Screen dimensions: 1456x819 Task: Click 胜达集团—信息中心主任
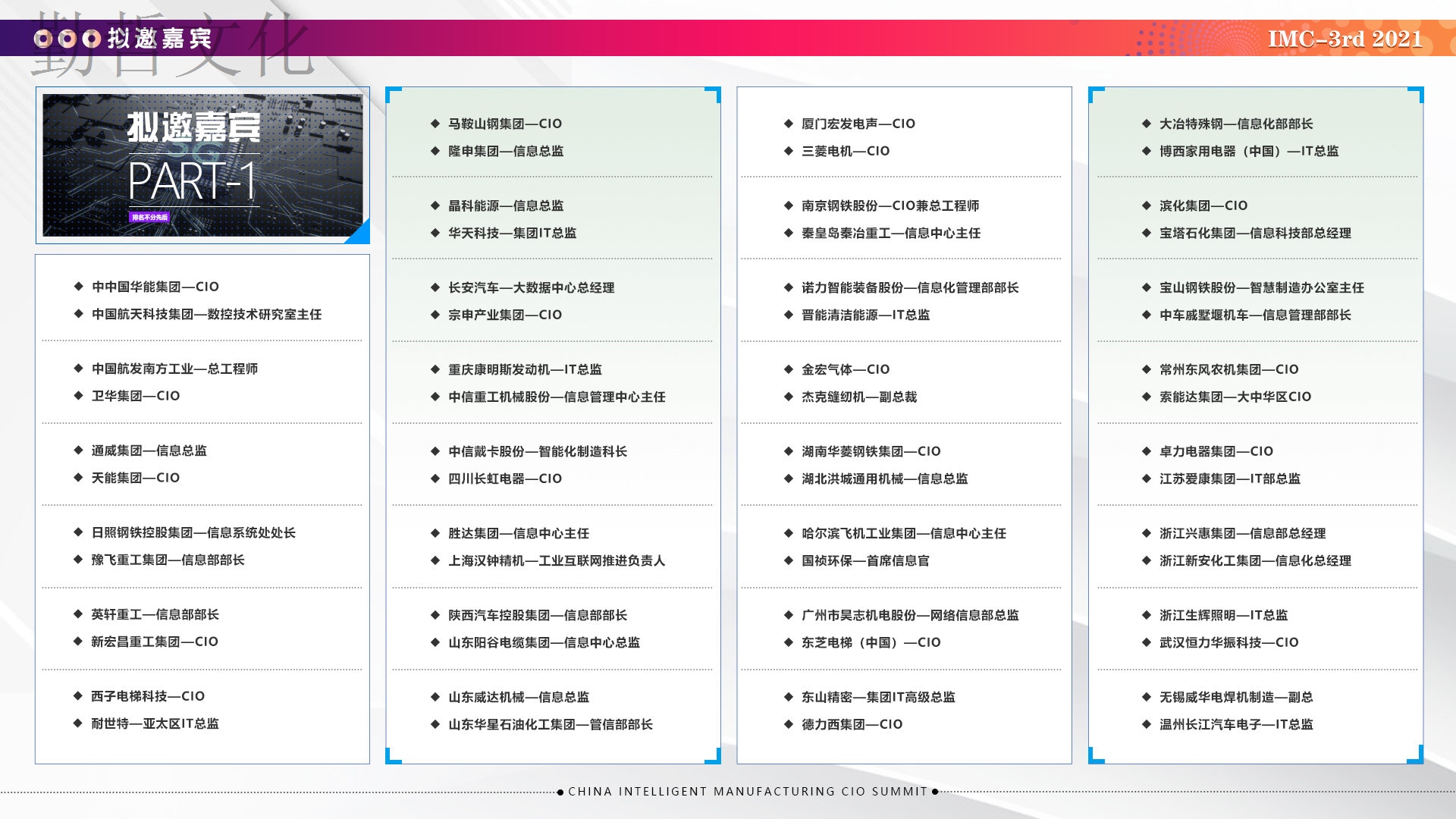[519, 533]
